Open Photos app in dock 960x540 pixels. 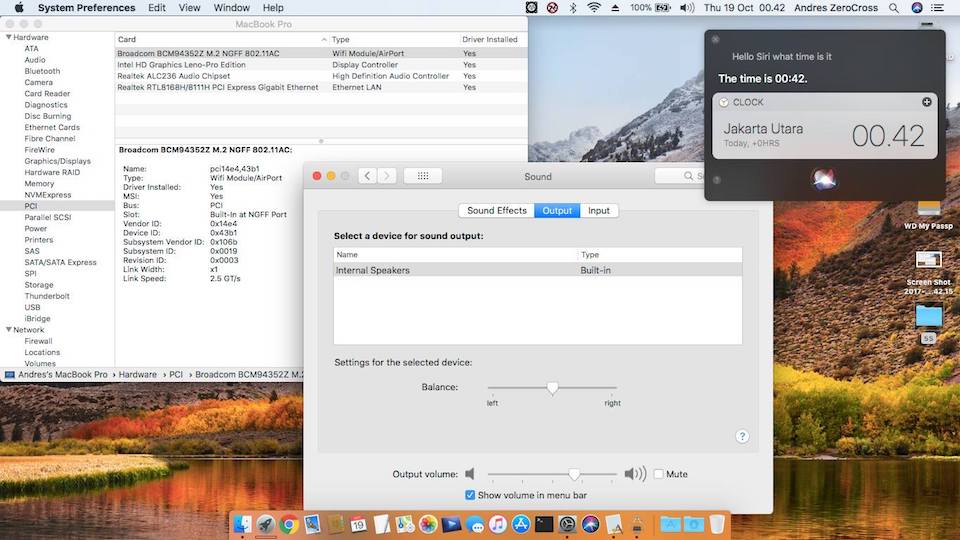[428, 524]
